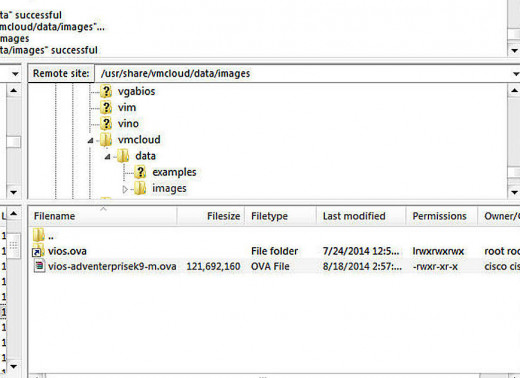
Task: Click the vgabios unknown-folder icon
Action: pos(106,91)
